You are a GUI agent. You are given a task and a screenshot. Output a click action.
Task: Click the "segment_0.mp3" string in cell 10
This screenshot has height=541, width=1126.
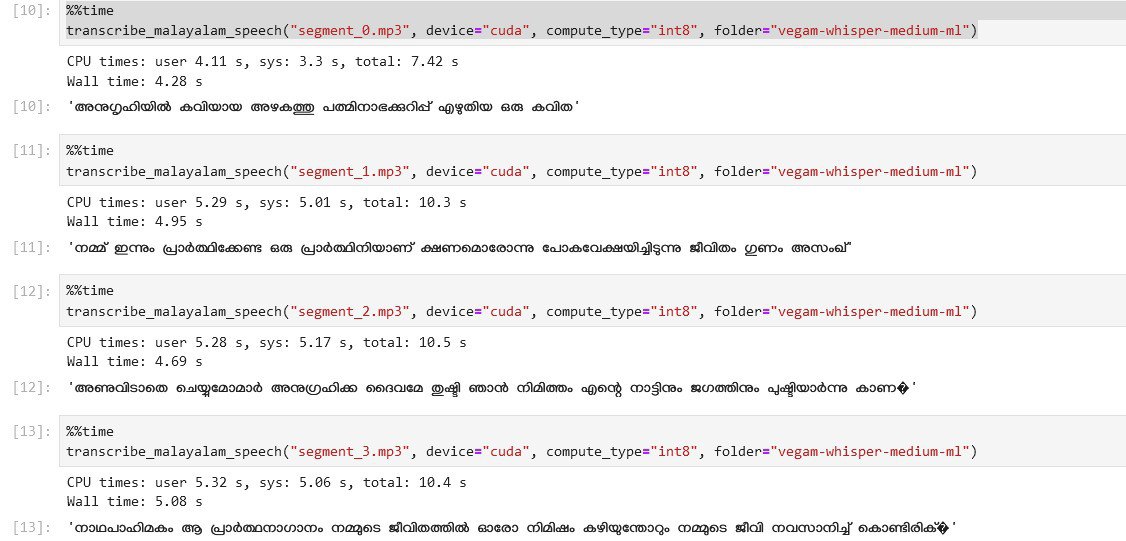pos(349,31)
